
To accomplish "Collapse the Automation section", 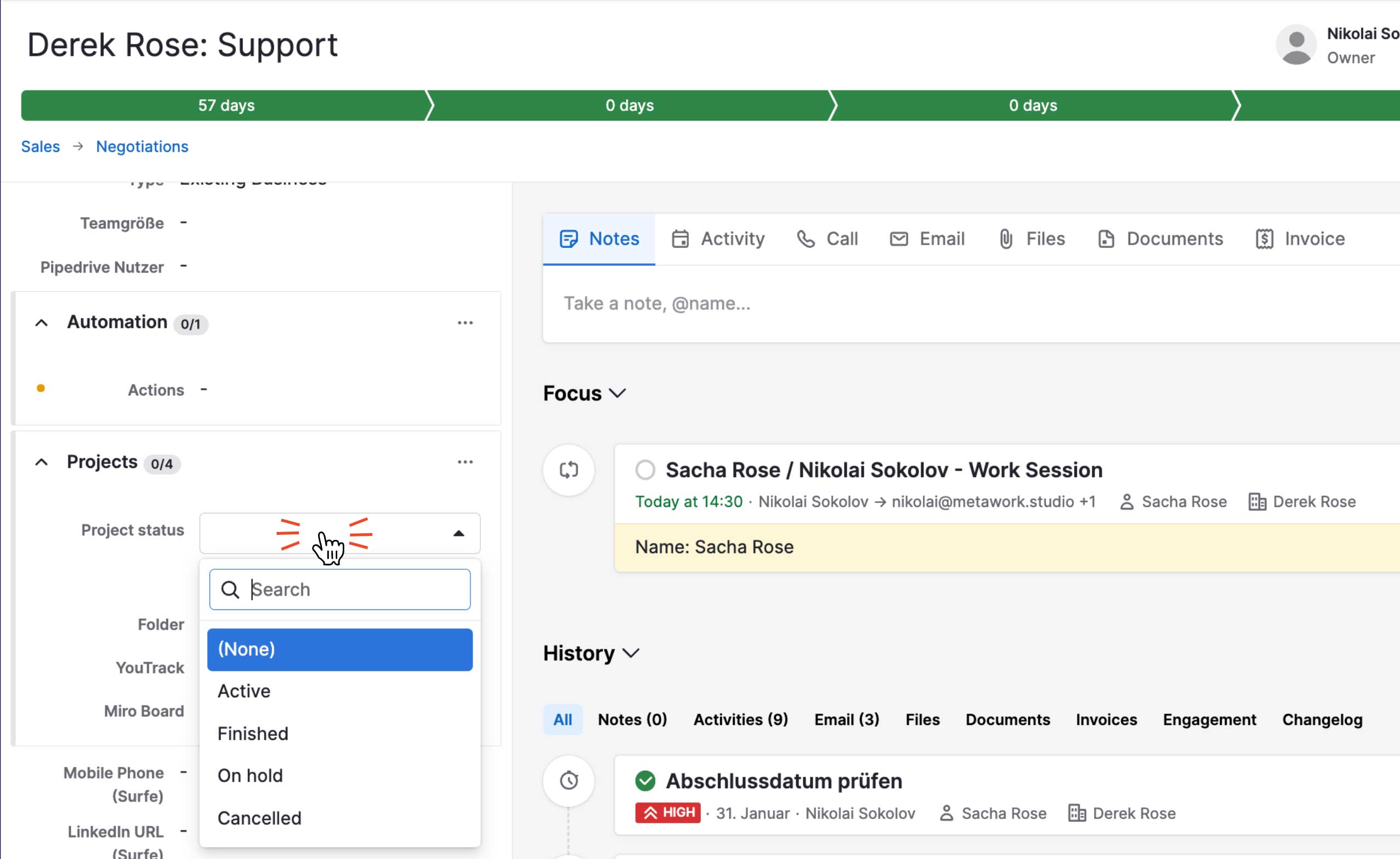I will (x=42, y=323).
